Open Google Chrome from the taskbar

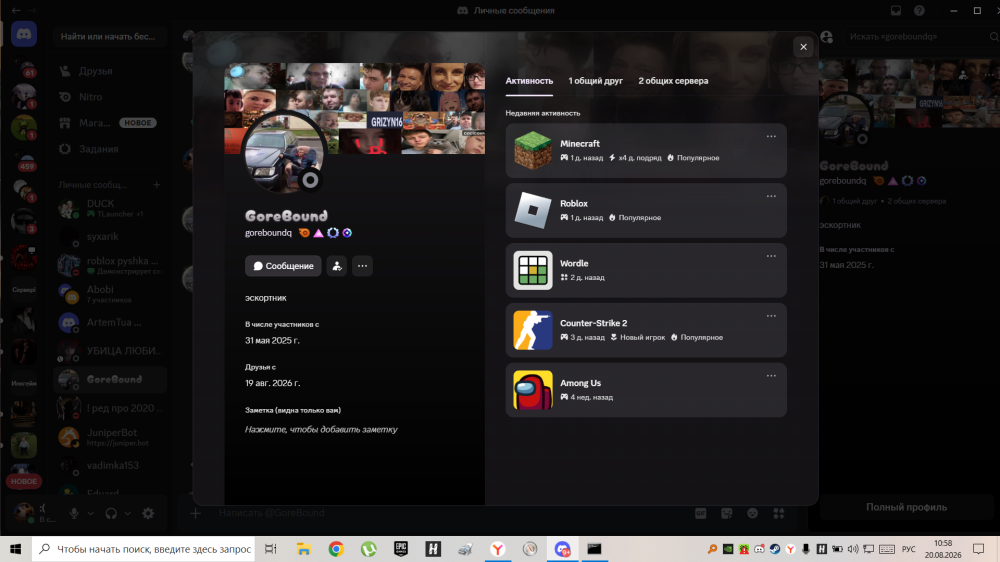point(336,549)
